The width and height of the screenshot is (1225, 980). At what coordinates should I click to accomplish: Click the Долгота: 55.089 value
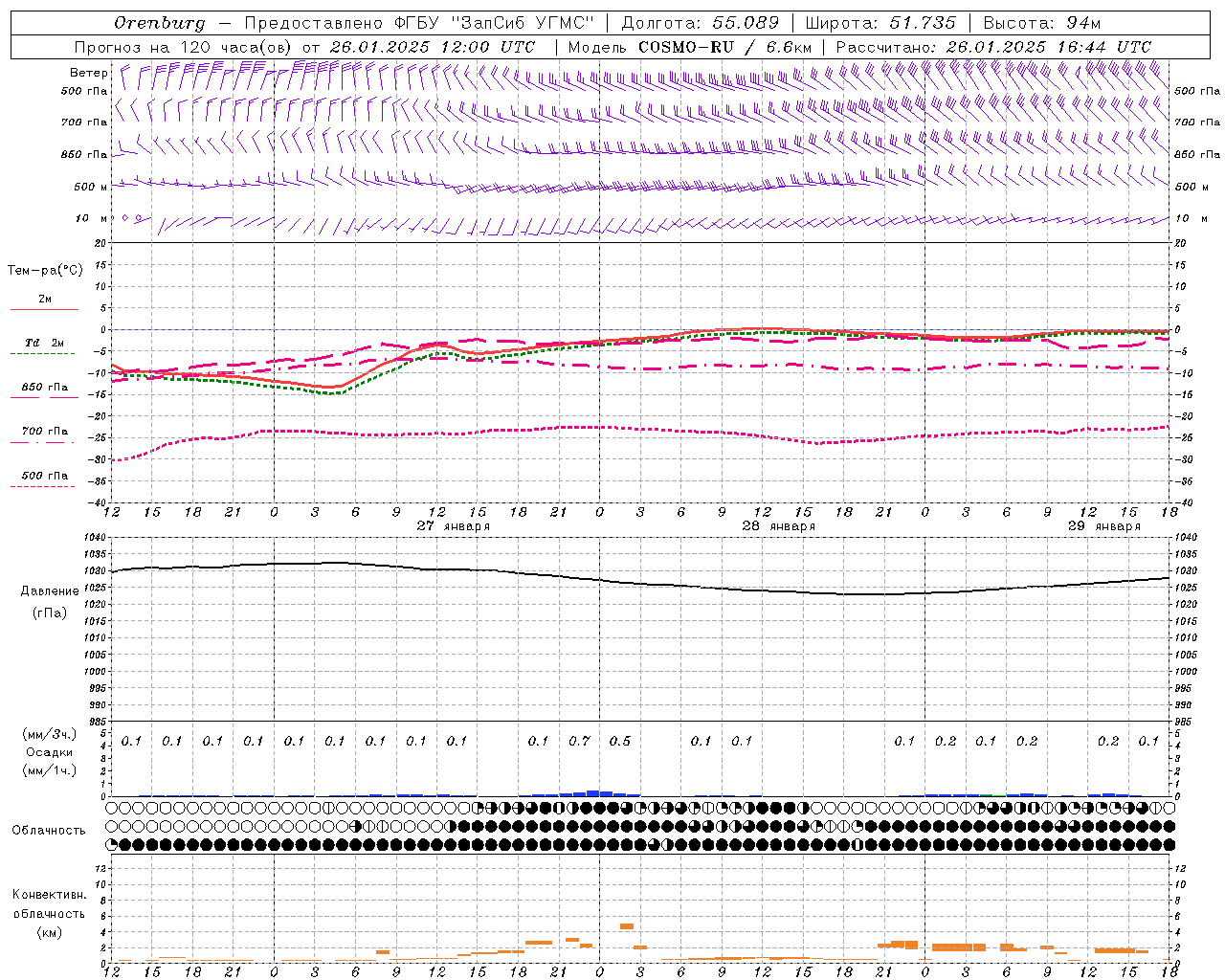701,23
